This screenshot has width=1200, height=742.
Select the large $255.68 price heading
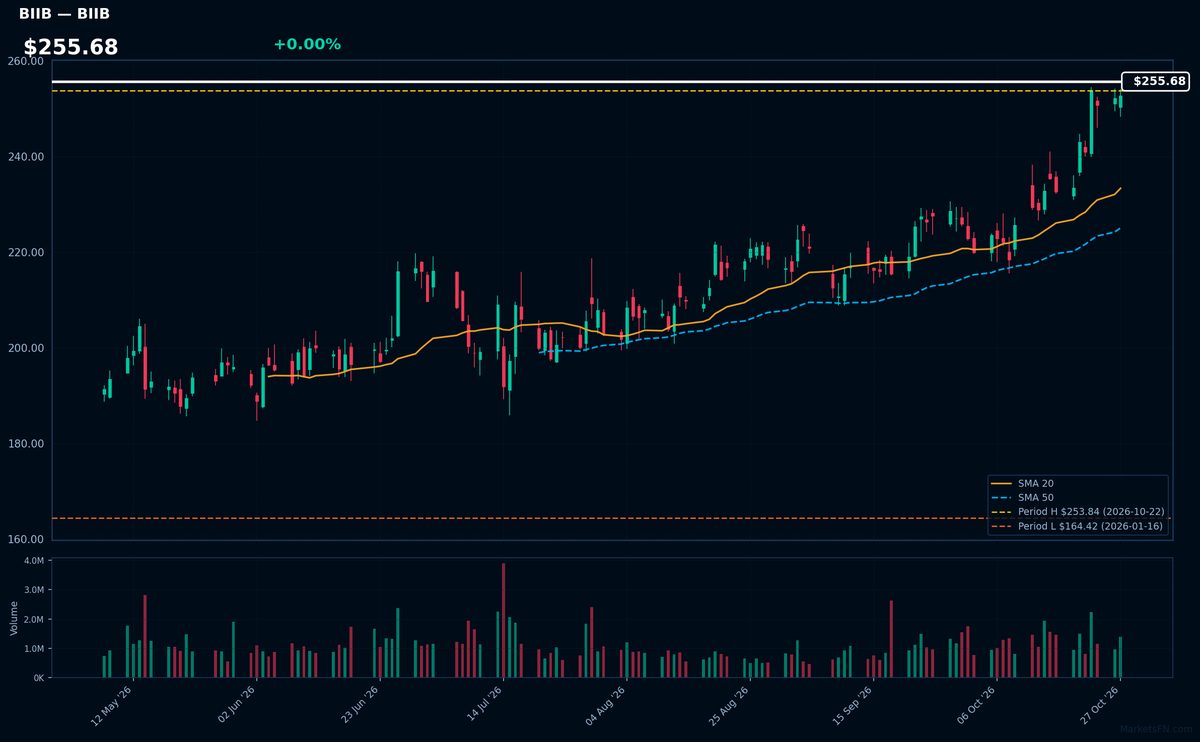[x=71, y=47]
